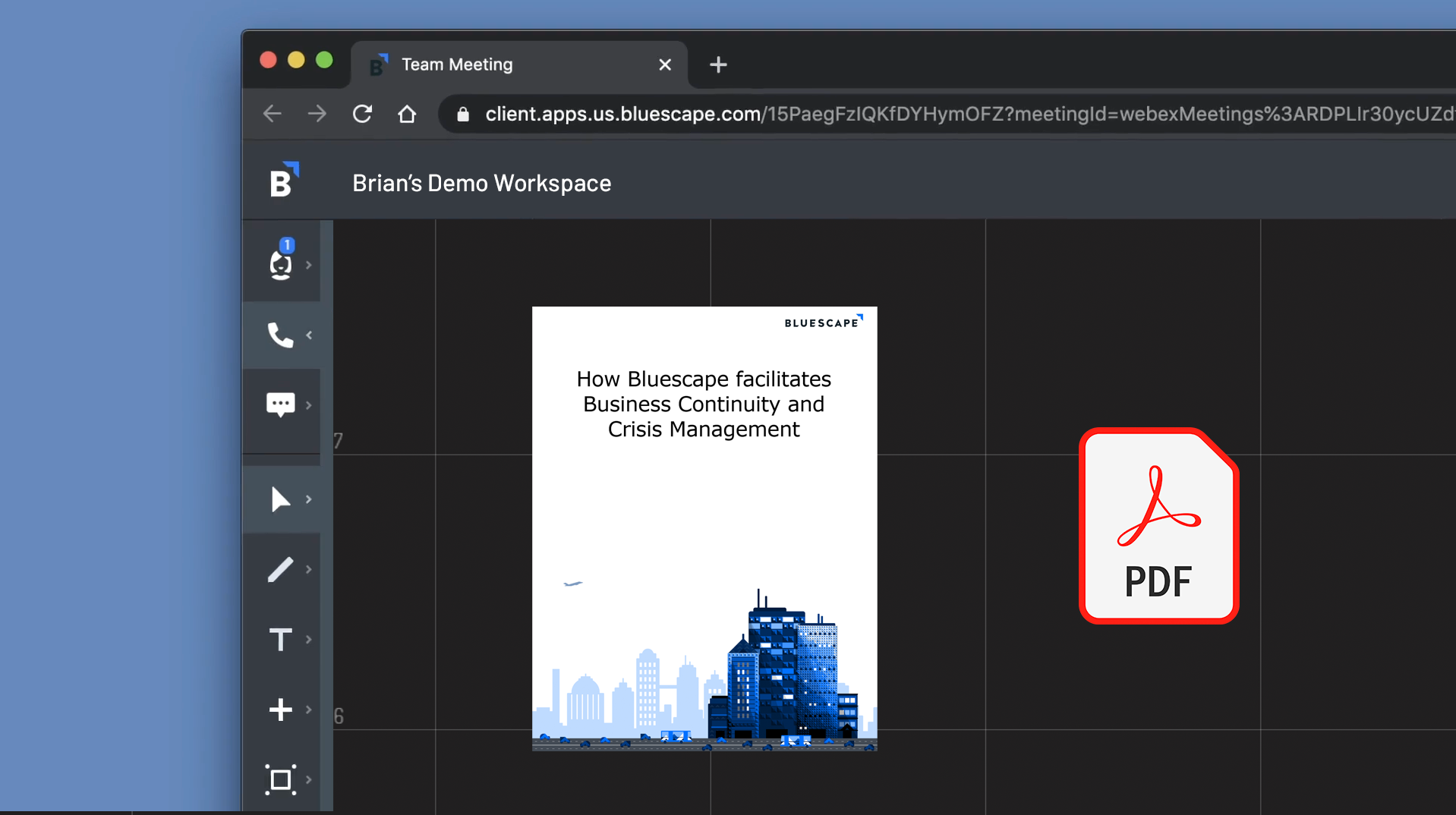Expand the pen tool options chevron
1456x815 pixels.
tap(309, 569)
